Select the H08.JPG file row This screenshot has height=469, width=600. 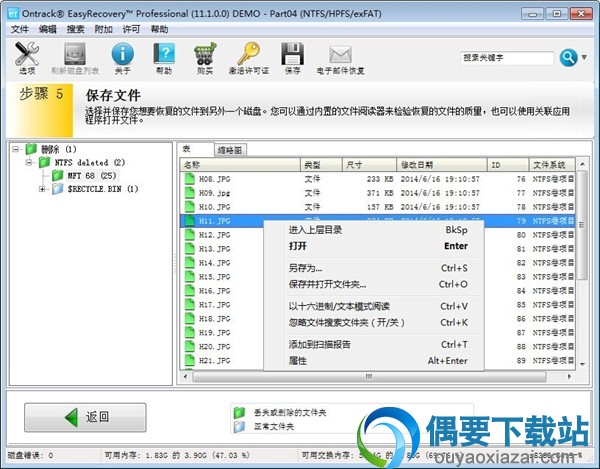(377, 179)
